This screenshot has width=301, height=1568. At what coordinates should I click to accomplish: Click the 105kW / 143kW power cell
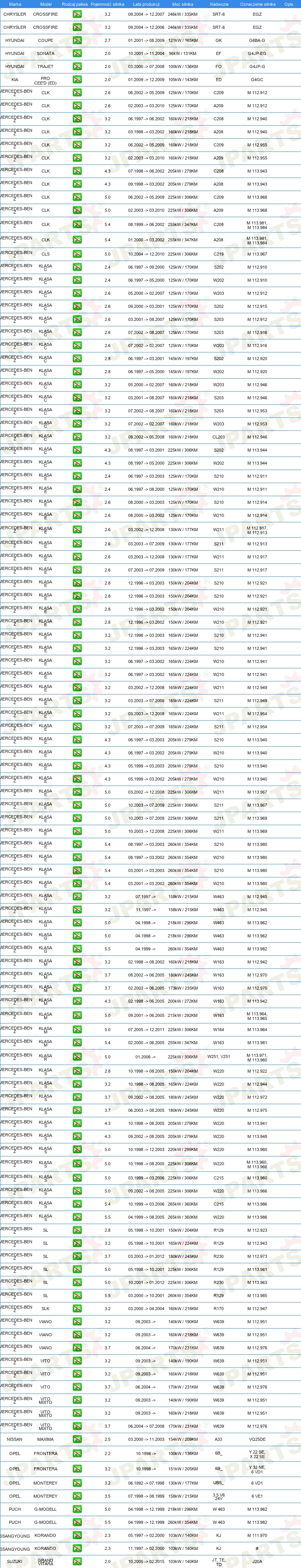coord(183,79)
